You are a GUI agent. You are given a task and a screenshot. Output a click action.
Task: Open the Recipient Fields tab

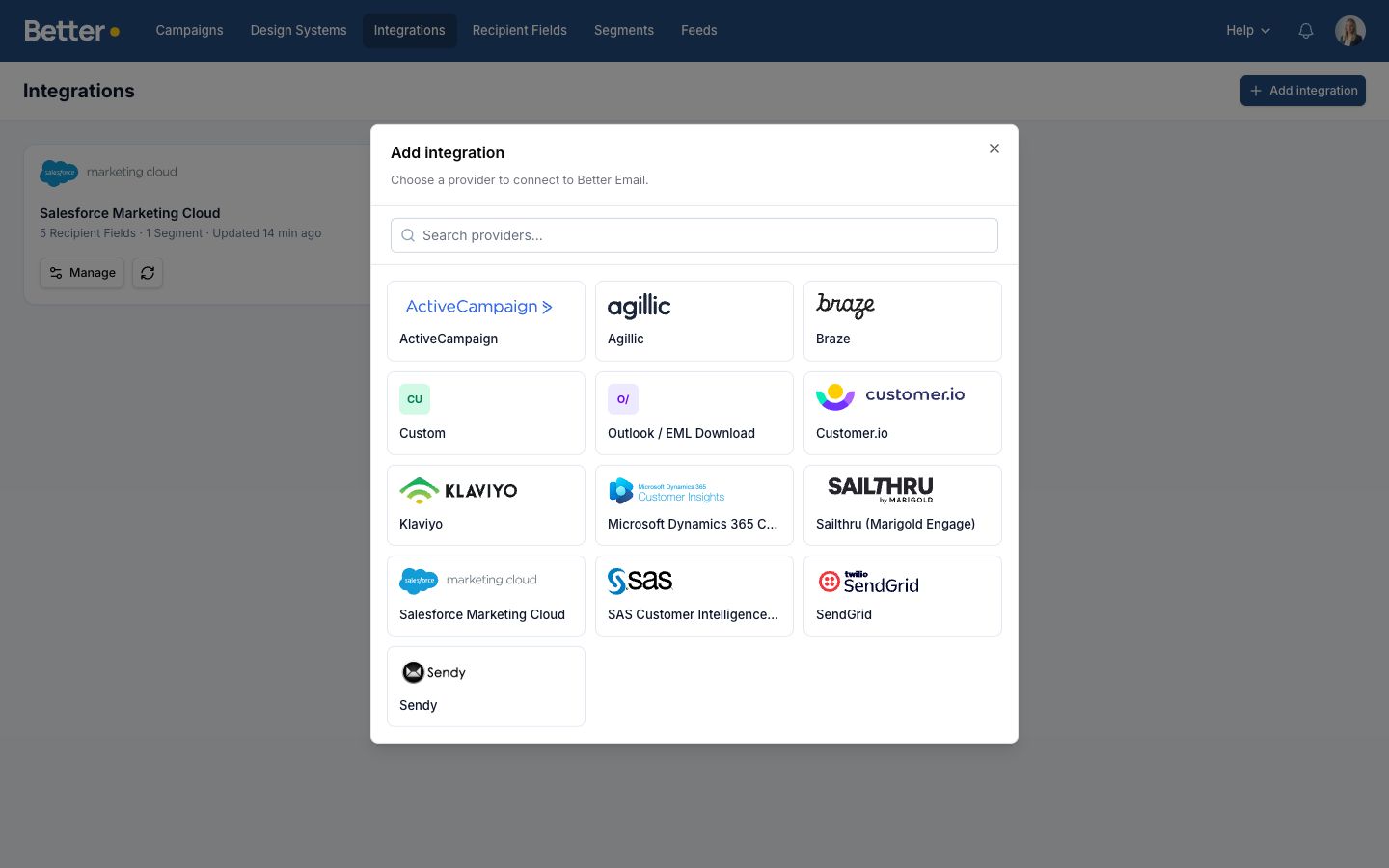pyautogui.click(x=520, y=31)
